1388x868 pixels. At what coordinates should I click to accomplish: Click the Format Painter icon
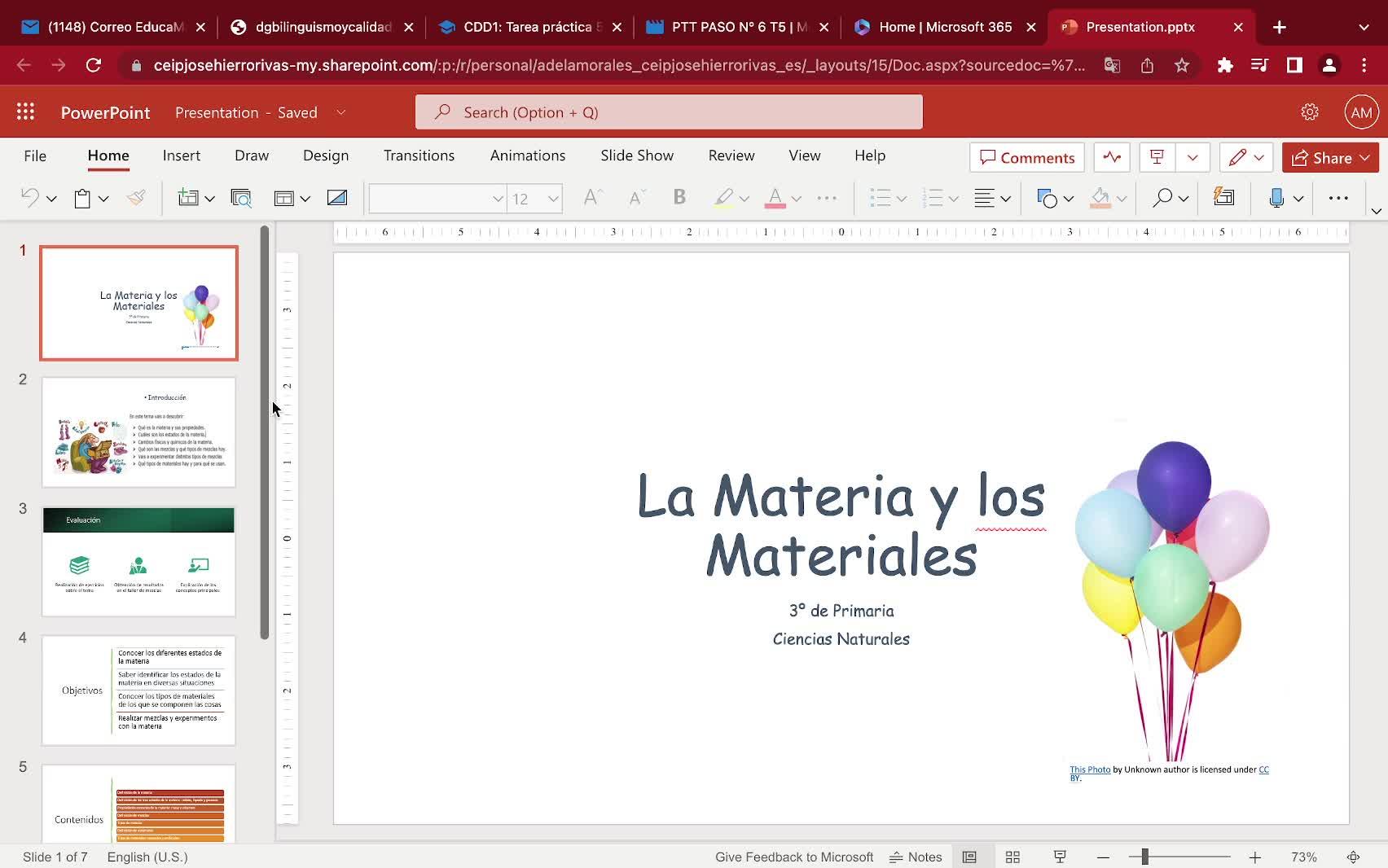[x=136, y=198]
